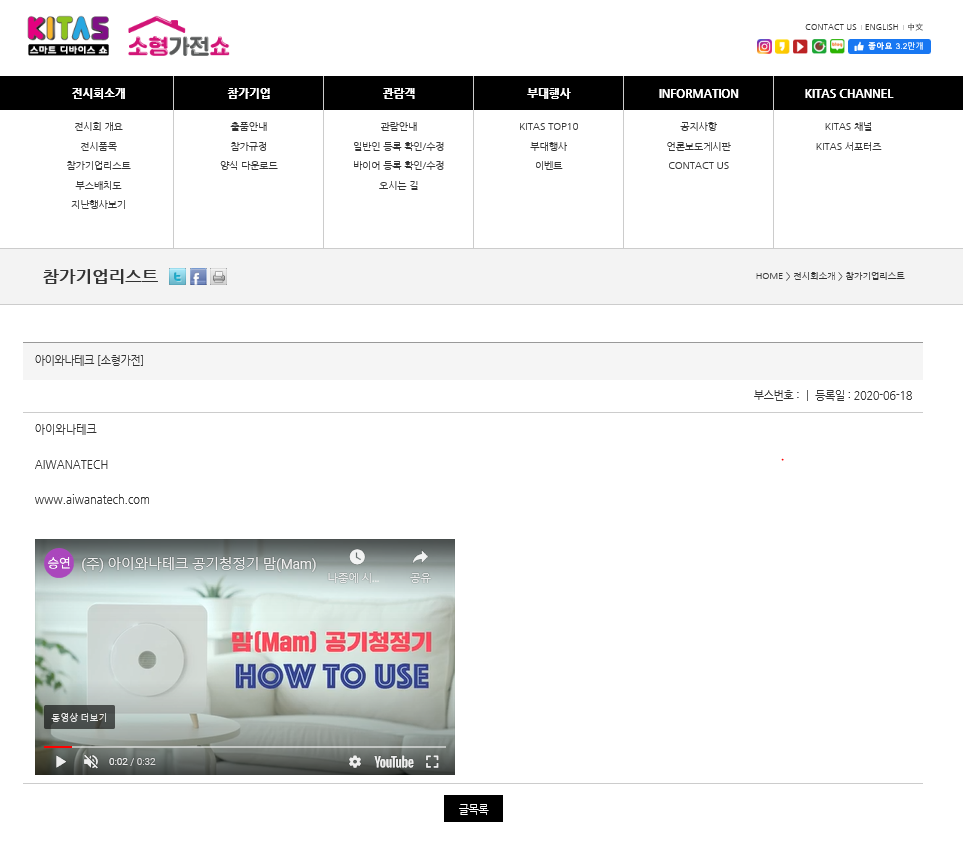Click the 소형가전쇼 logo

(178, 37)
